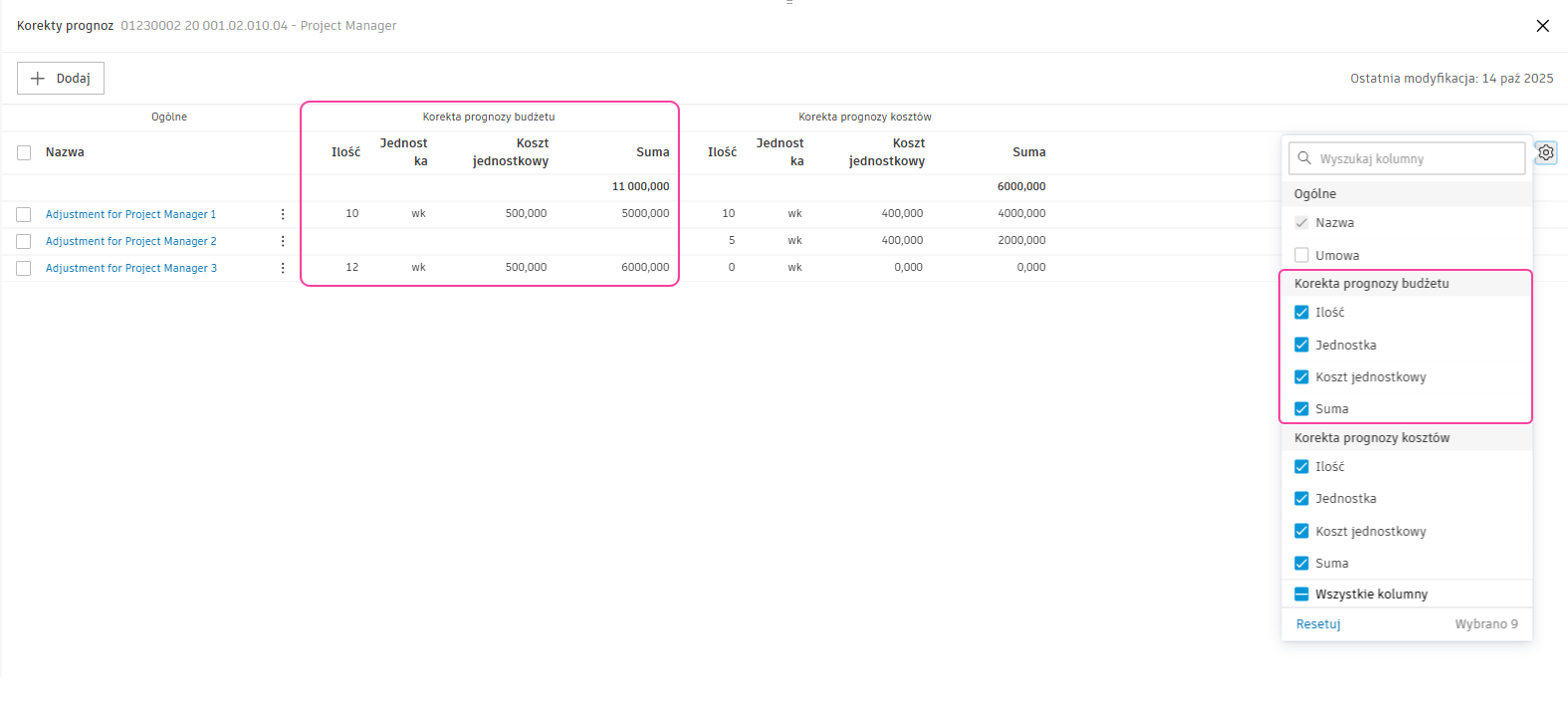This screenshot has height=720, width=1568.
Task: Click the Ostatnia modyfikacja date text
Action: (x=1452, y=79)
